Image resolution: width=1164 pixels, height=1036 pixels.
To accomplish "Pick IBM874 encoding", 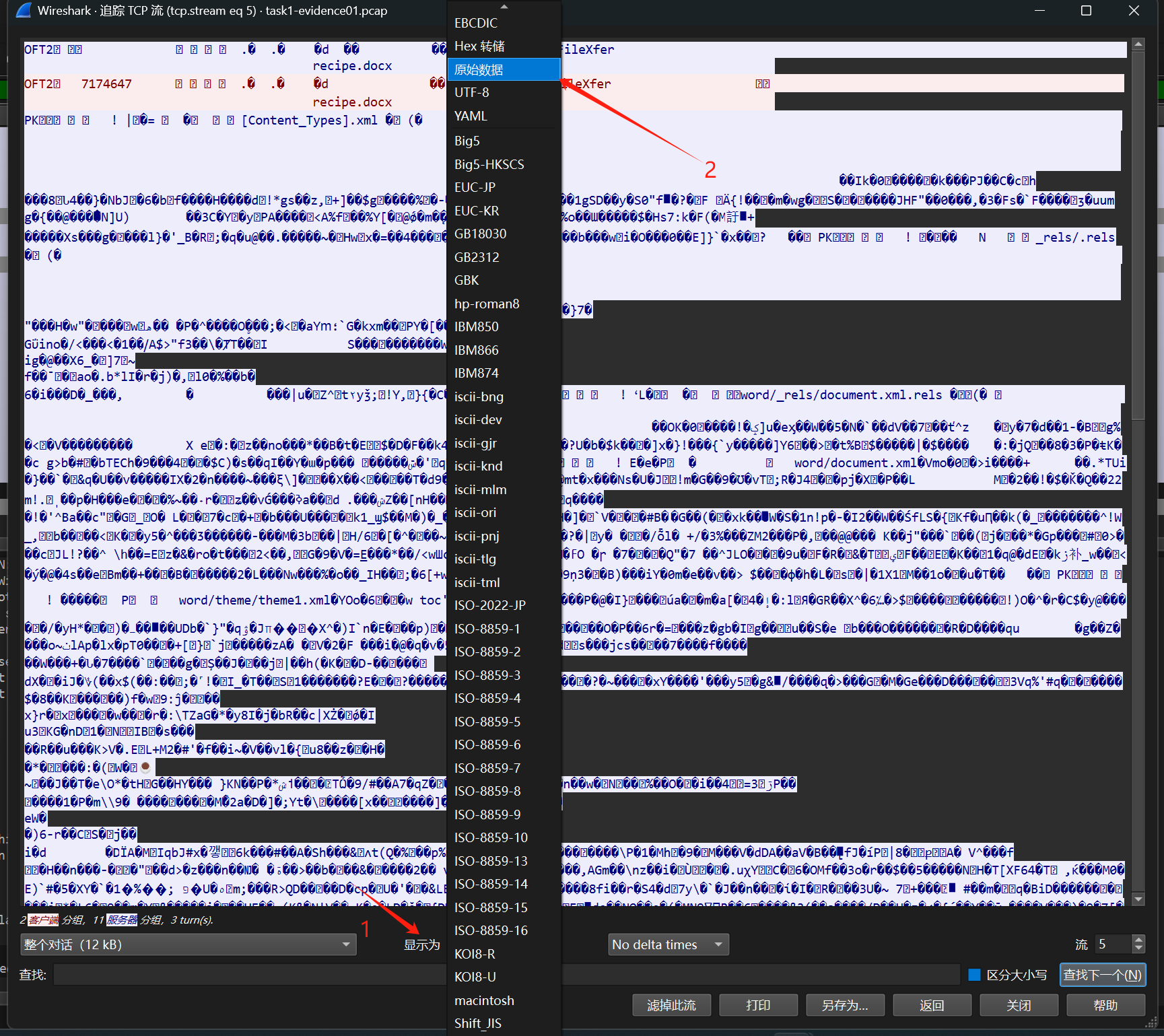I will point(504,373).
